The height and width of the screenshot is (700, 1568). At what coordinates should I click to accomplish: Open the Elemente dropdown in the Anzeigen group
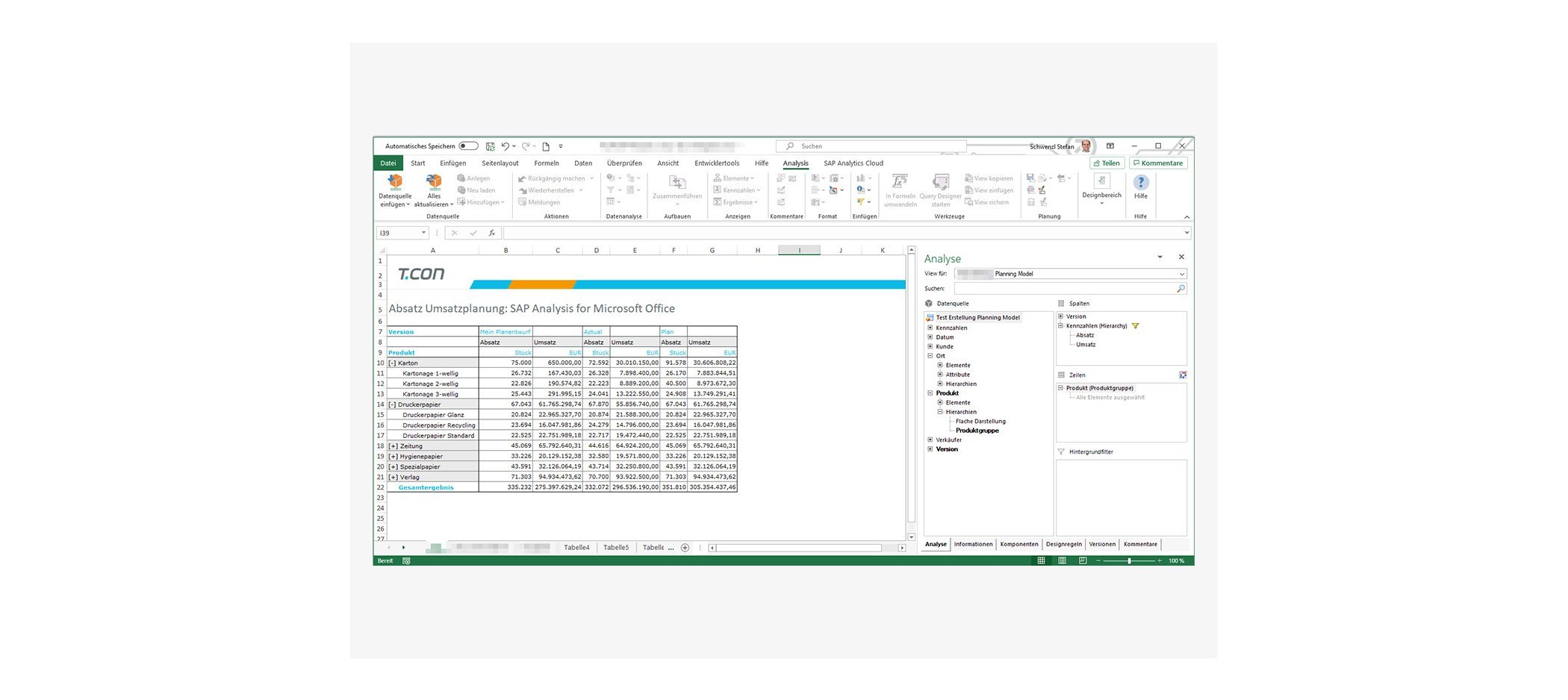(734, 178)
